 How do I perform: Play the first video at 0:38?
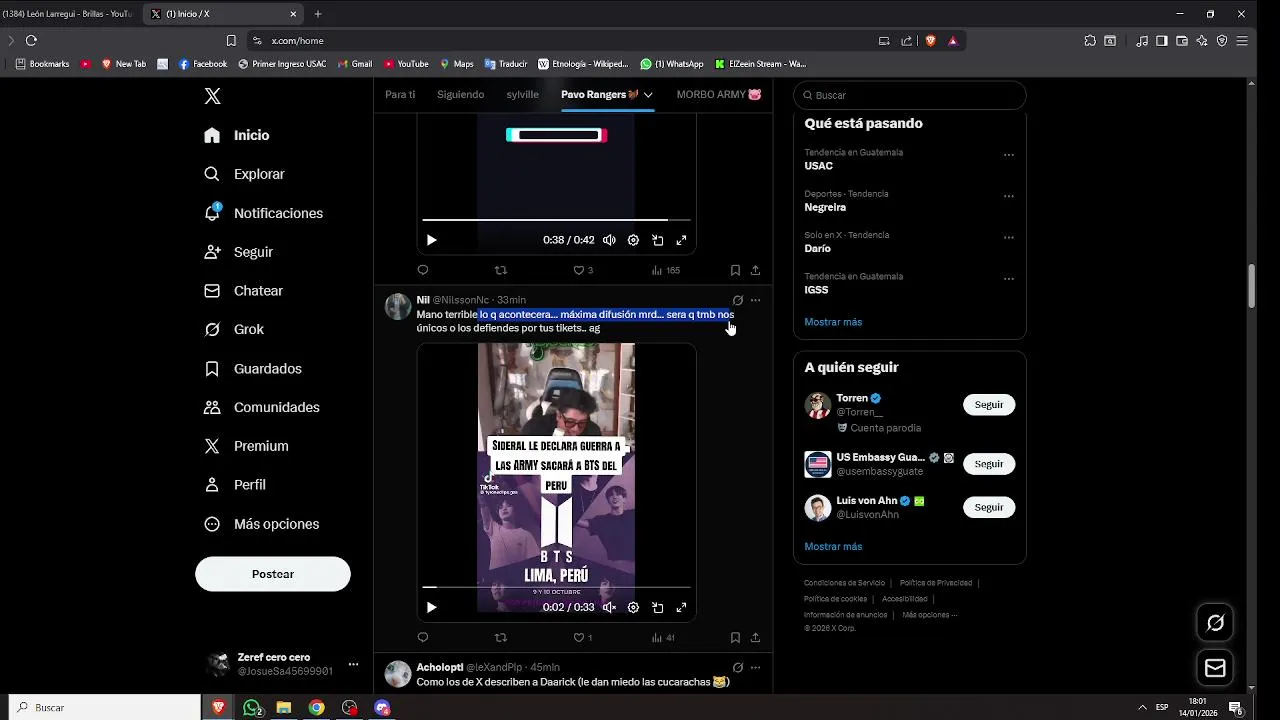click(x=431, y=240)
